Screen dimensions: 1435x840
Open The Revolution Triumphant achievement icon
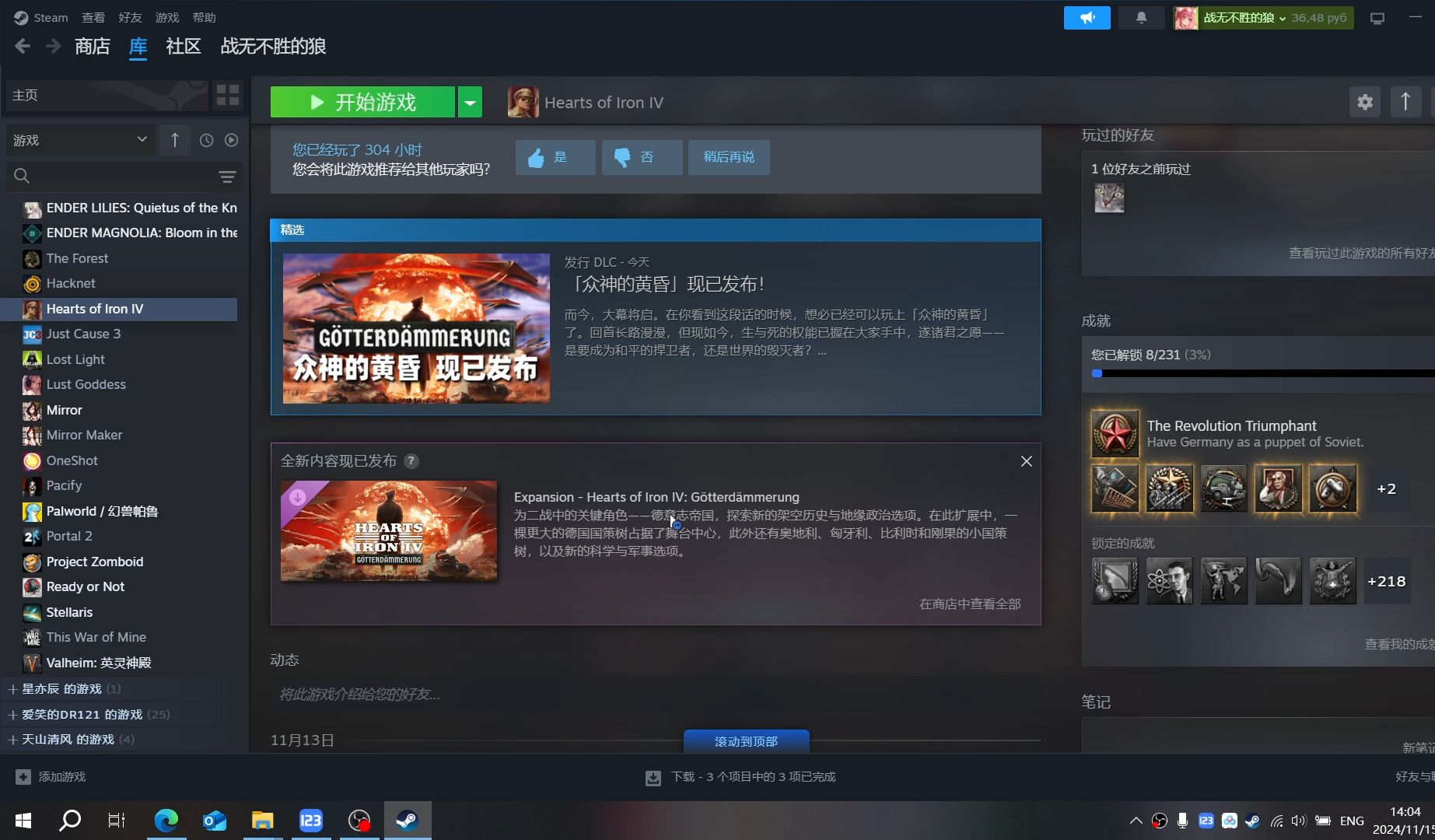coord(1115,433)
